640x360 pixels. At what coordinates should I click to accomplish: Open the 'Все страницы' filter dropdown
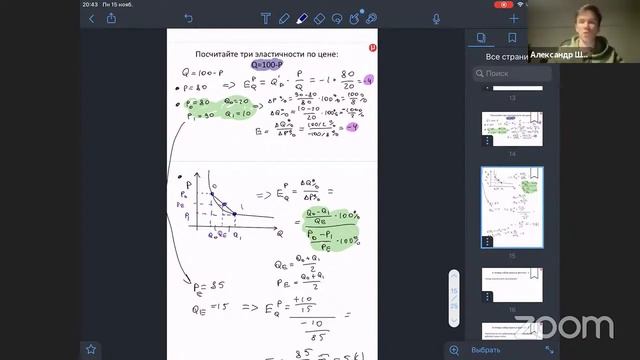[506, 57]
